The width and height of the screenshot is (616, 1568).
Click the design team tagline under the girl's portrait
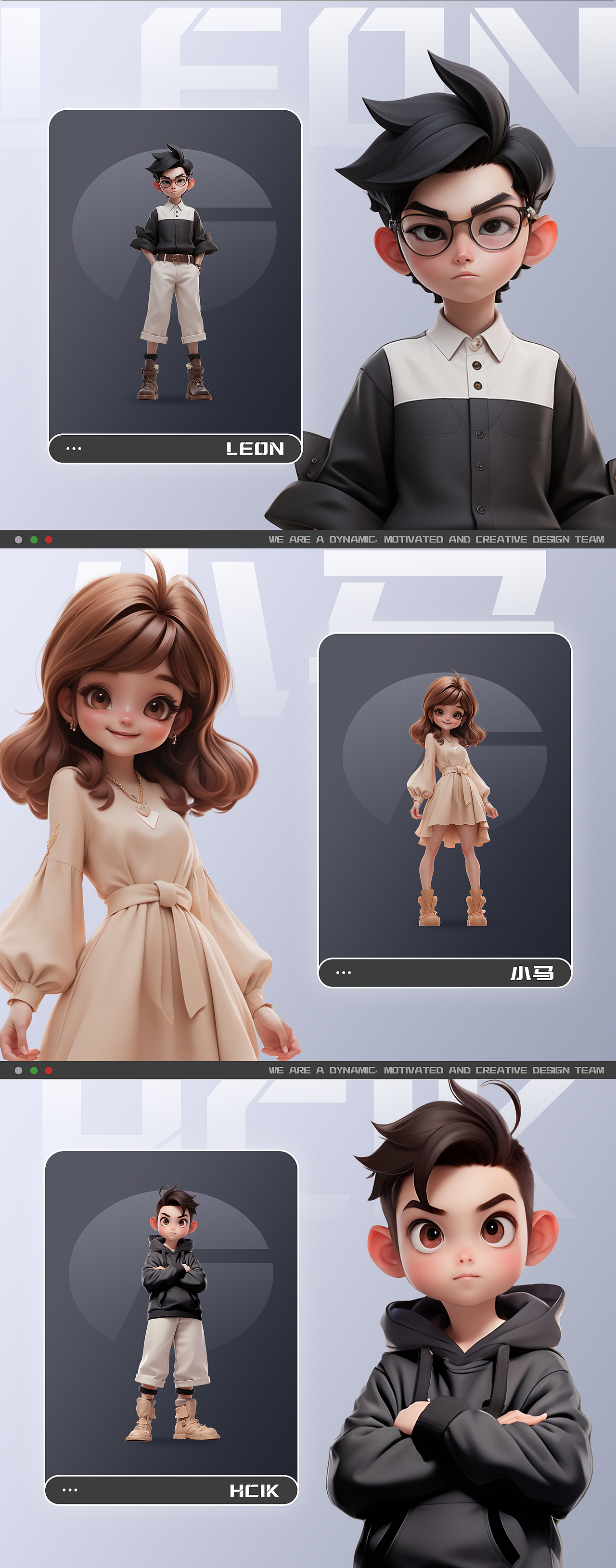point(436,1070)
